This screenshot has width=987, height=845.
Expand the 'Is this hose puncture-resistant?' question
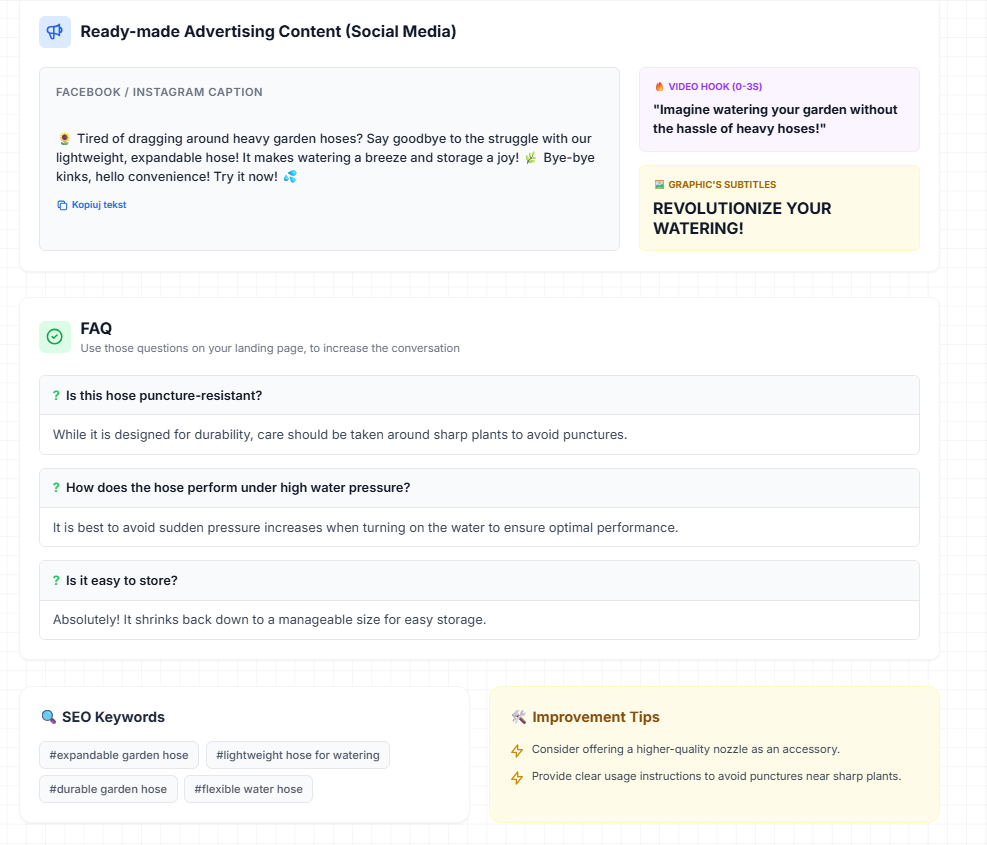point(478,394)
